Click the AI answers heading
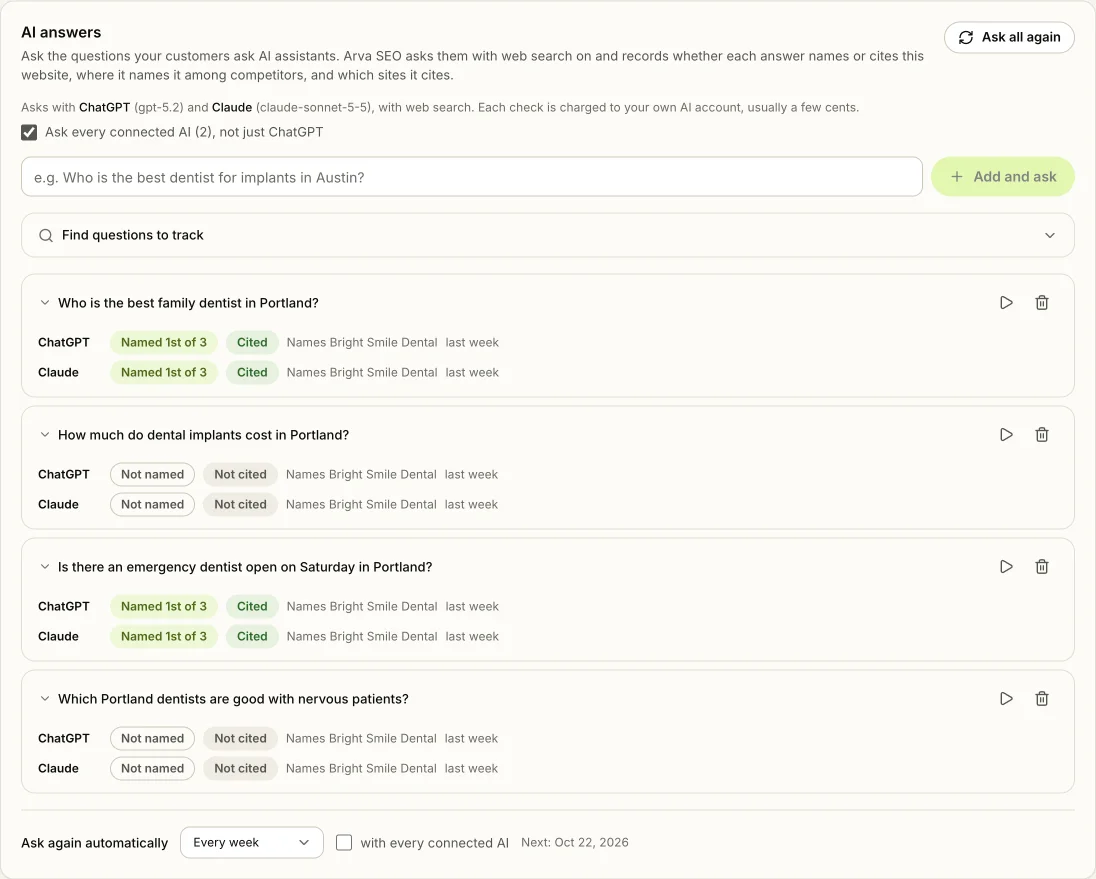1096x879 pixels. (x=61, y=32)
